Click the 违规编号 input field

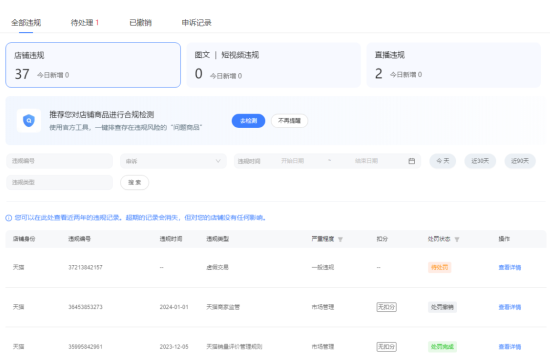point(60,161)
